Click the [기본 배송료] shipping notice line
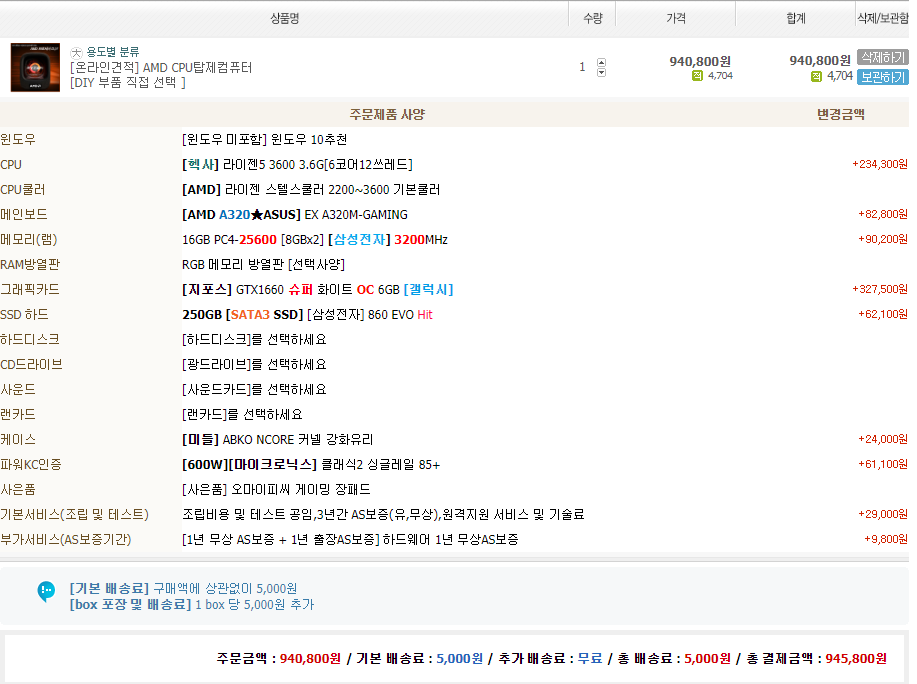 [x=183, y=588]
